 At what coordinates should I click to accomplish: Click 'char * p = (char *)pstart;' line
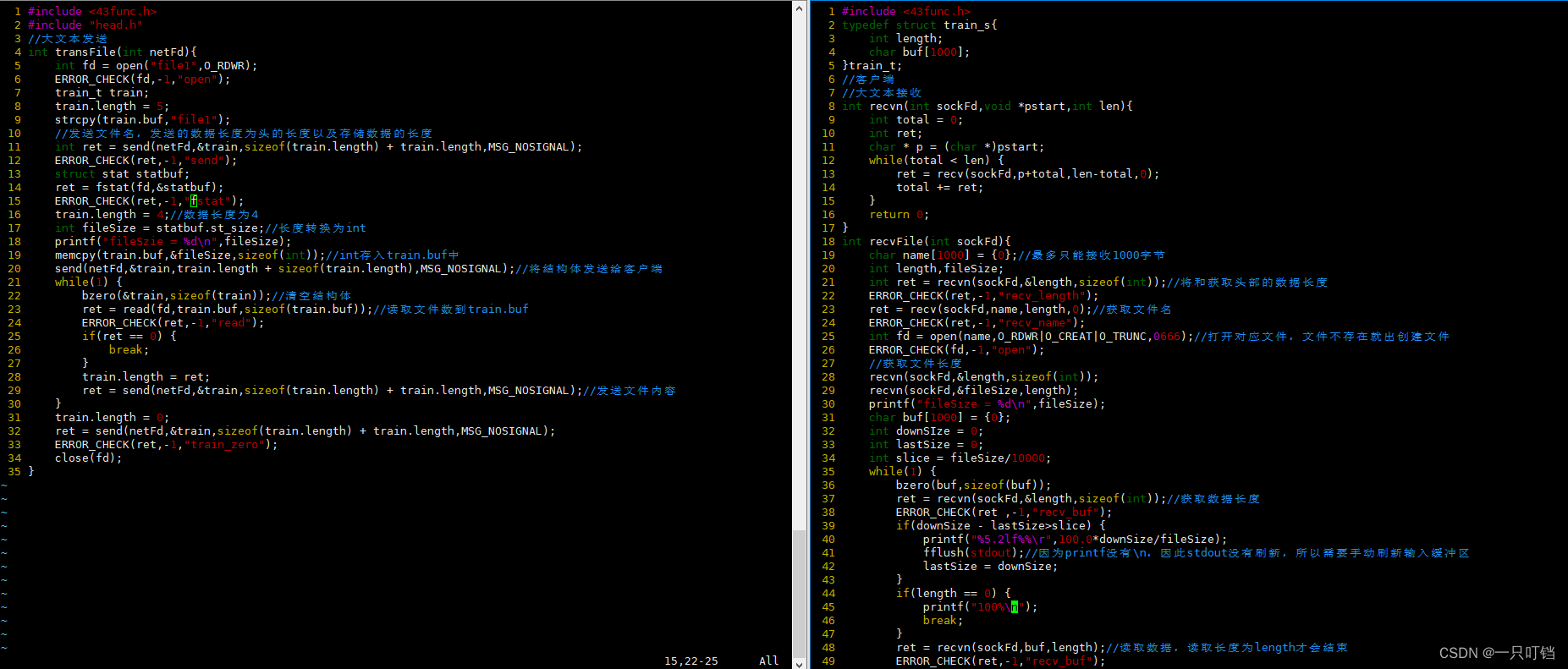[x=957, y=147]
